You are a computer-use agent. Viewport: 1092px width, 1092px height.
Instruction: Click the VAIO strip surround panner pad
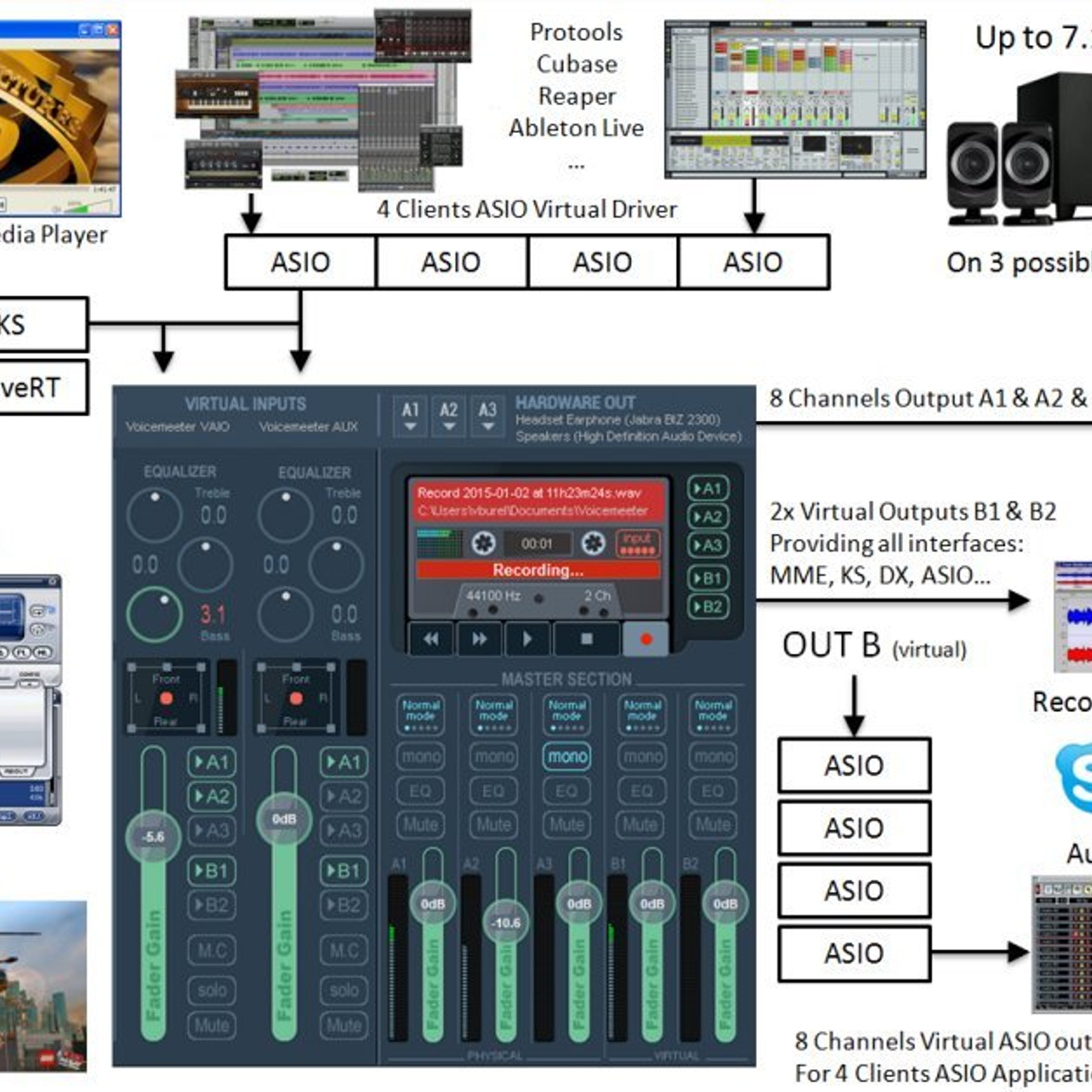tap(167, 698)
